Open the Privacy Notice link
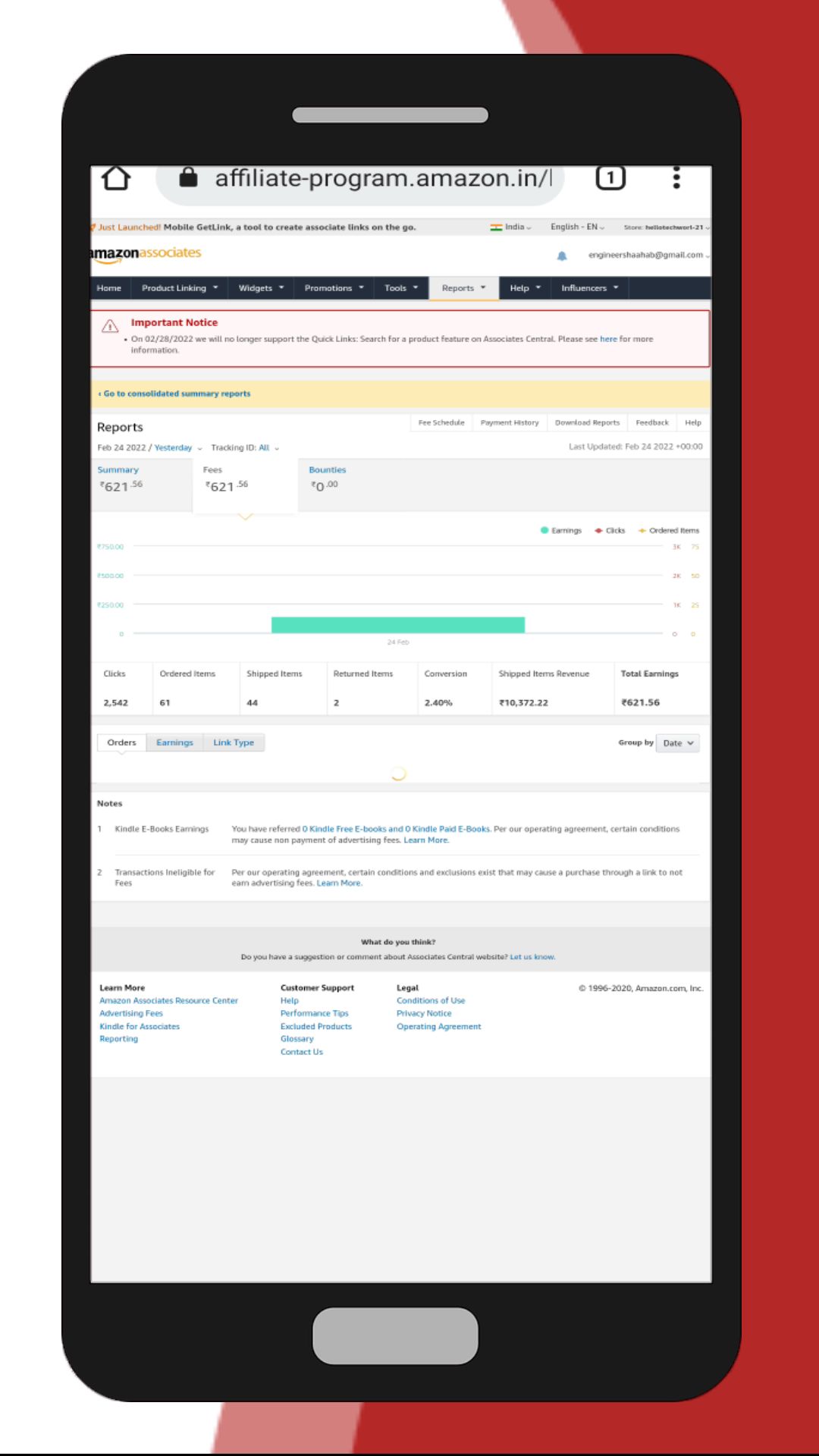The width and height of the screenshot is (819, 1456). point(424,1014)
